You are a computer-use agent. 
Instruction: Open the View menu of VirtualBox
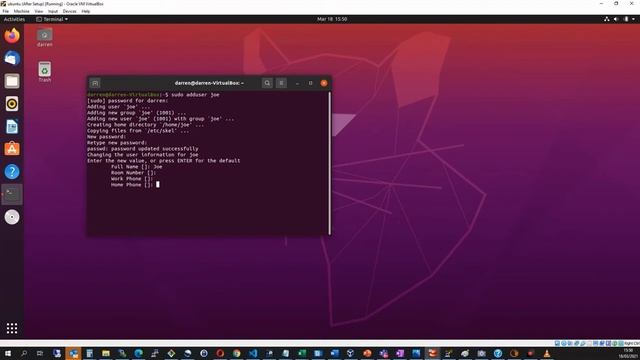click(38, 11)
